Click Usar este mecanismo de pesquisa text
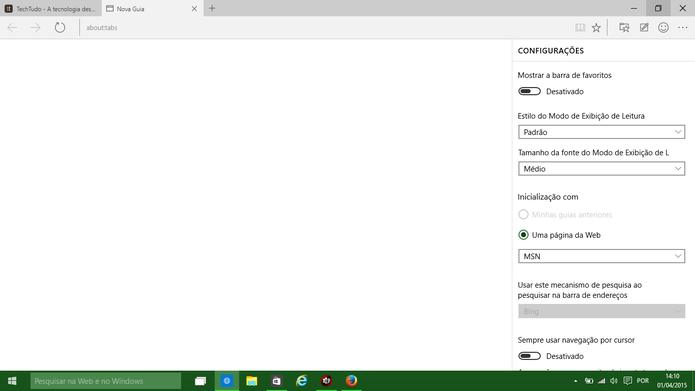This screenshot has width=695, height=391. coord(580,290)
